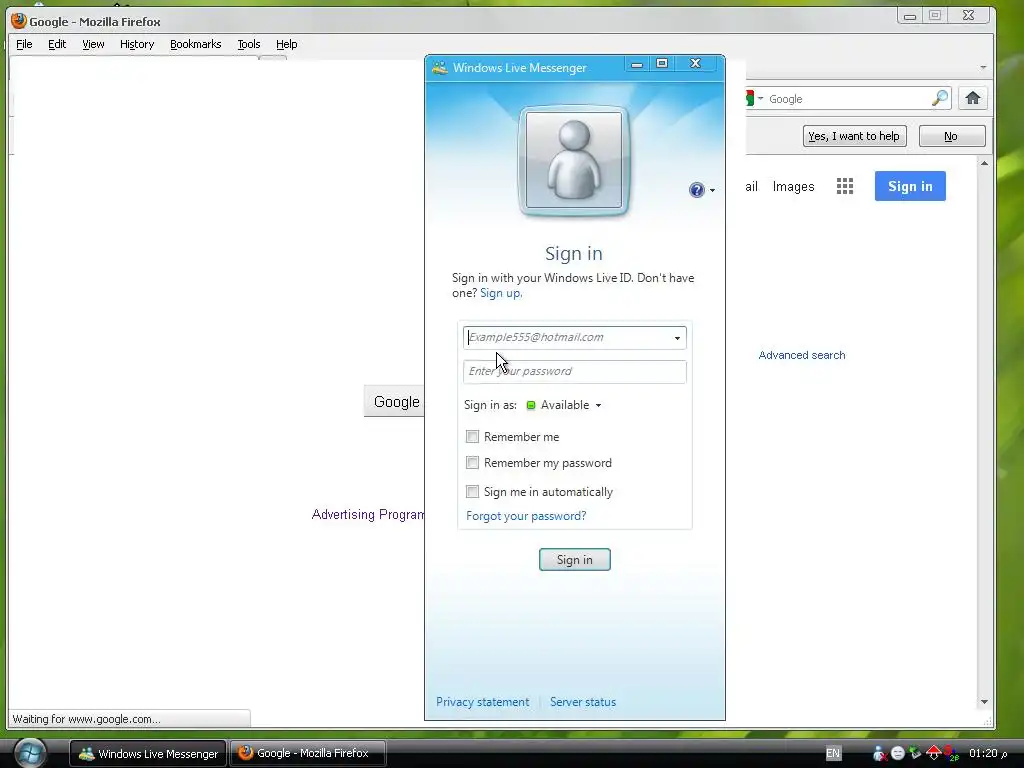Screen dimensions: 1024x768
Task: Open the File menu in Firefox
Action: tap(24, 44)
